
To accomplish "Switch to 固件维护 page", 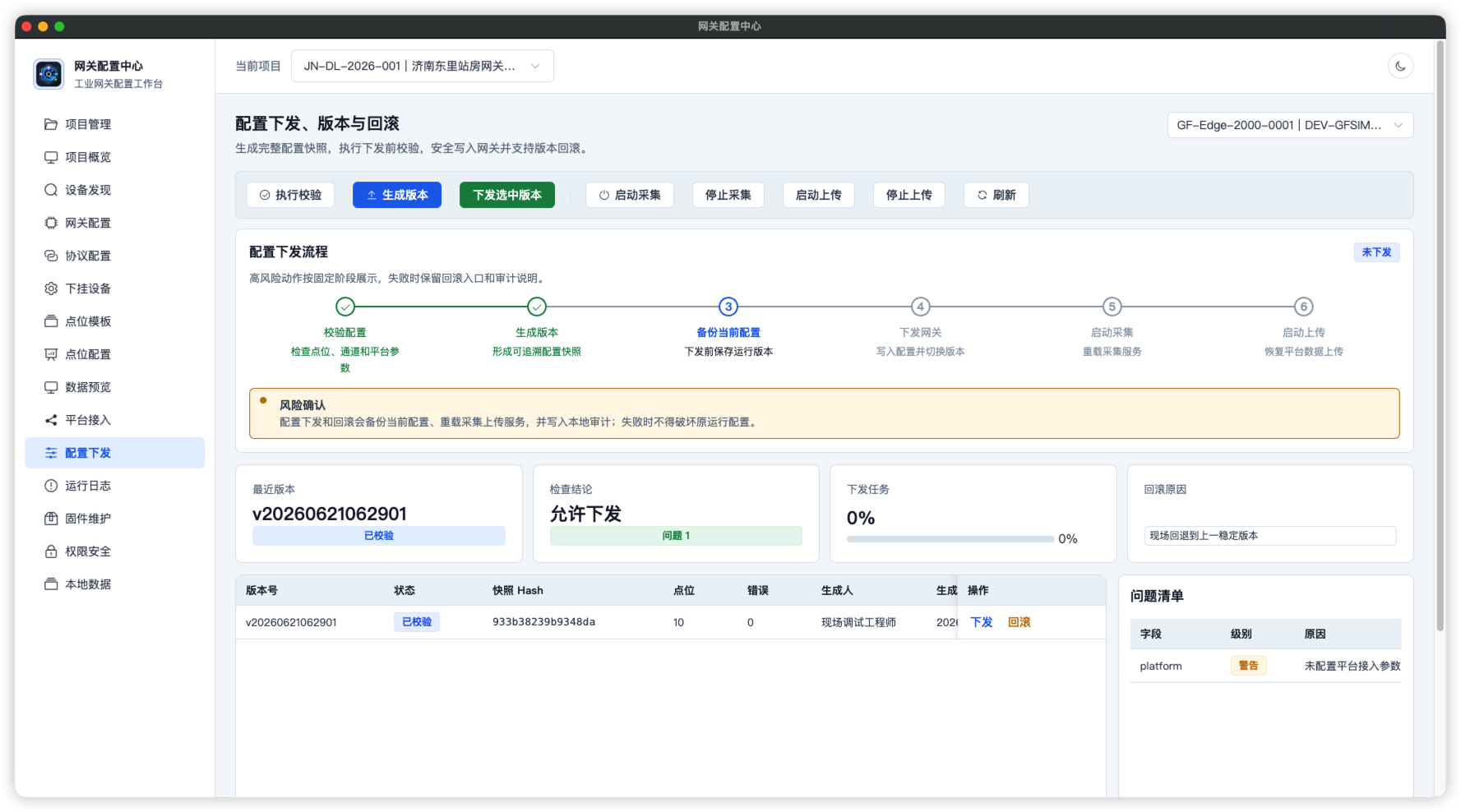I will click(115, 519).
